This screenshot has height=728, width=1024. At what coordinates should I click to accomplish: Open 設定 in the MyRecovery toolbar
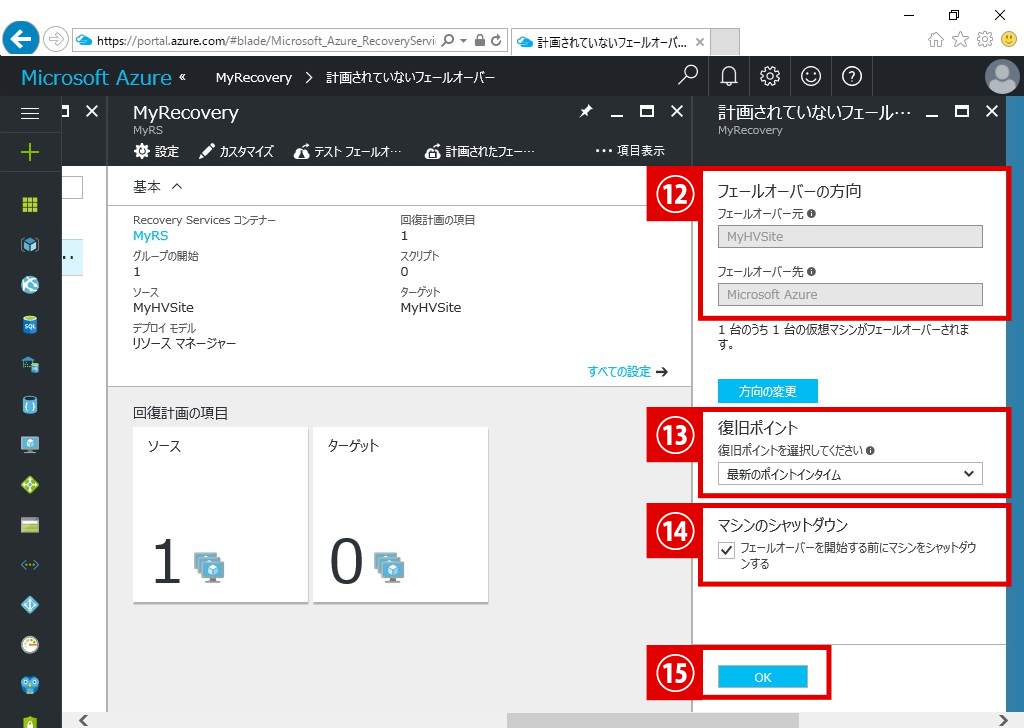[156, 151]
